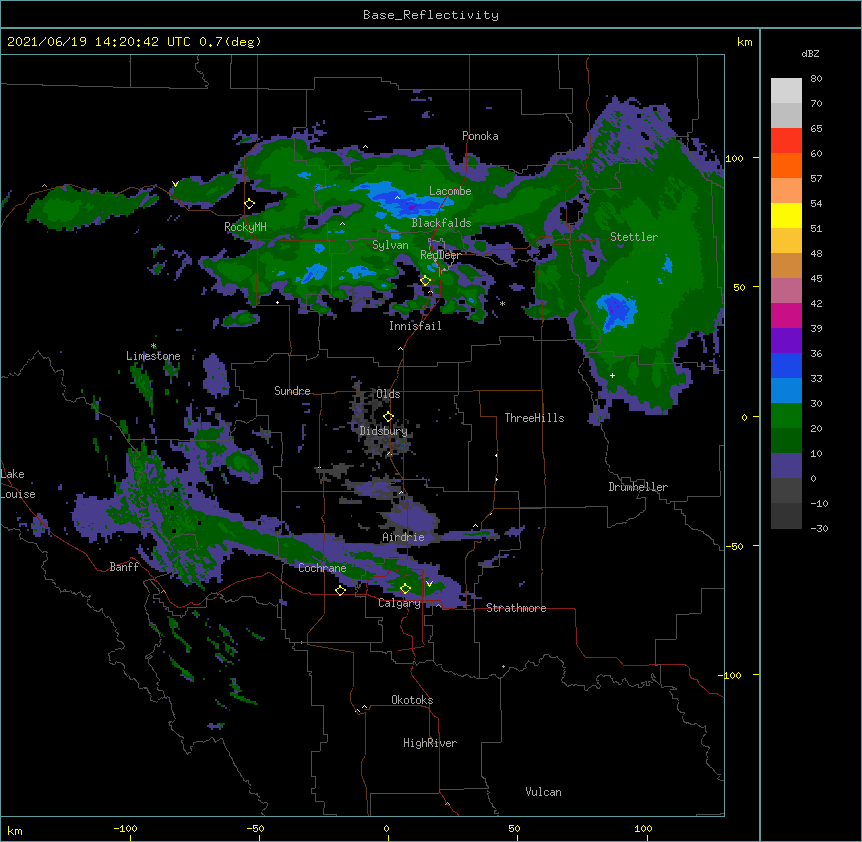Select the red 60–65 dBZ legend swatch
Screen dimensions: 862x842
786,141
